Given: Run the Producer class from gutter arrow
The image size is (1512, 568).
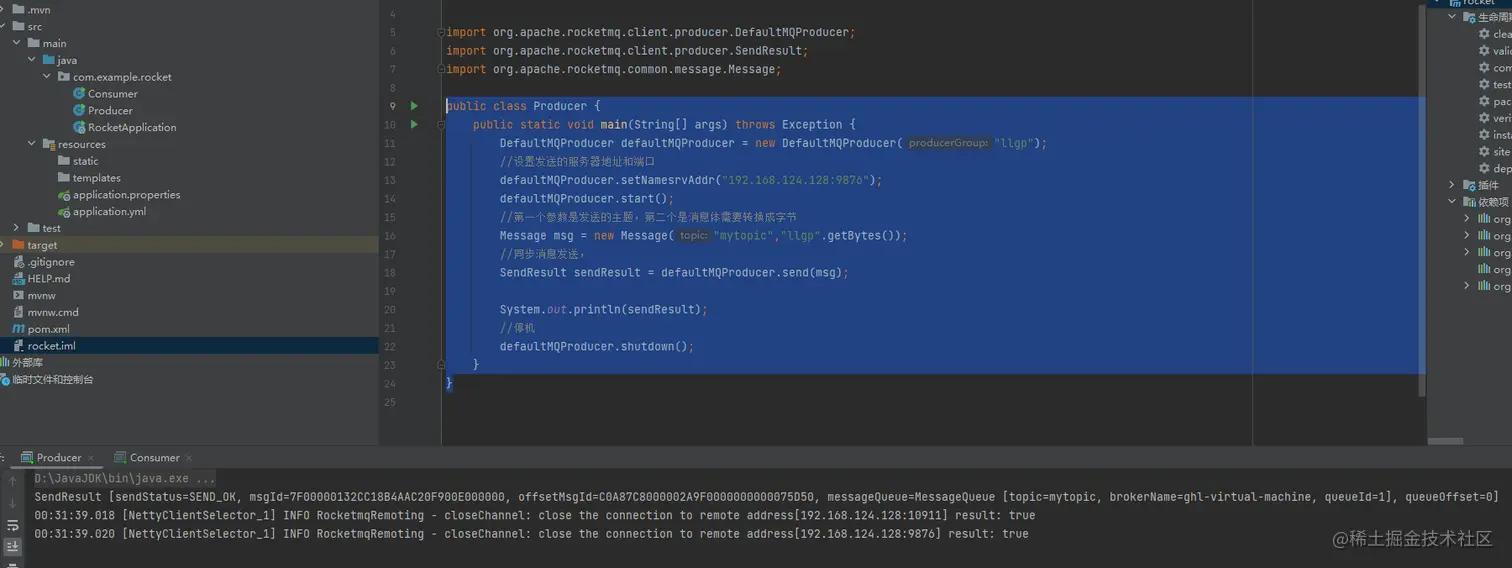Looking at the screenshot, I should [x=415, y=106].
